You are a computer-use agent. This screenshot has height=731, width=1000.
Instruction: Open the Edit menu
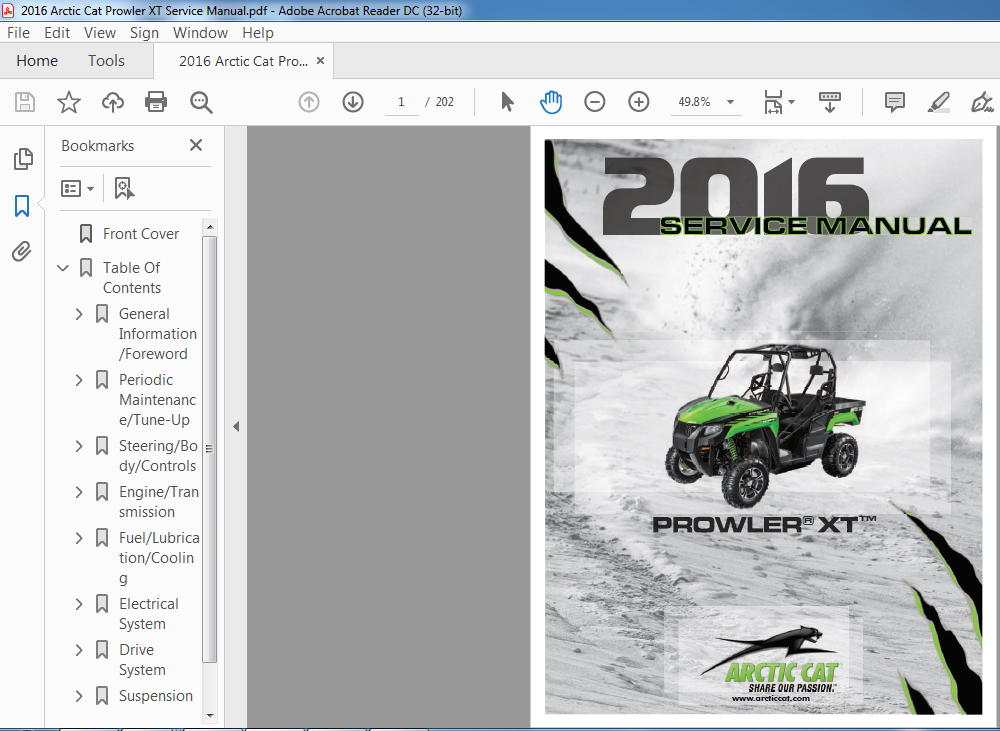click(x=57, y=33)
